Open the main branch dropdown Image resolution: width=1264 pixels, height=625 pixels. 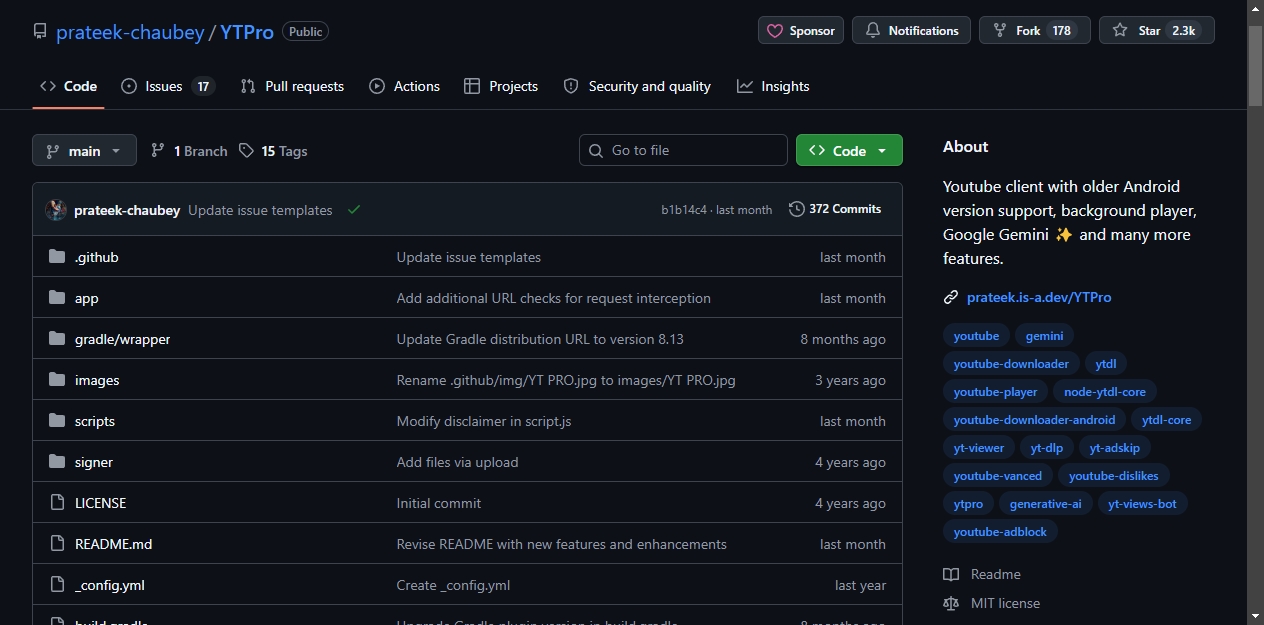pos(84,151)
